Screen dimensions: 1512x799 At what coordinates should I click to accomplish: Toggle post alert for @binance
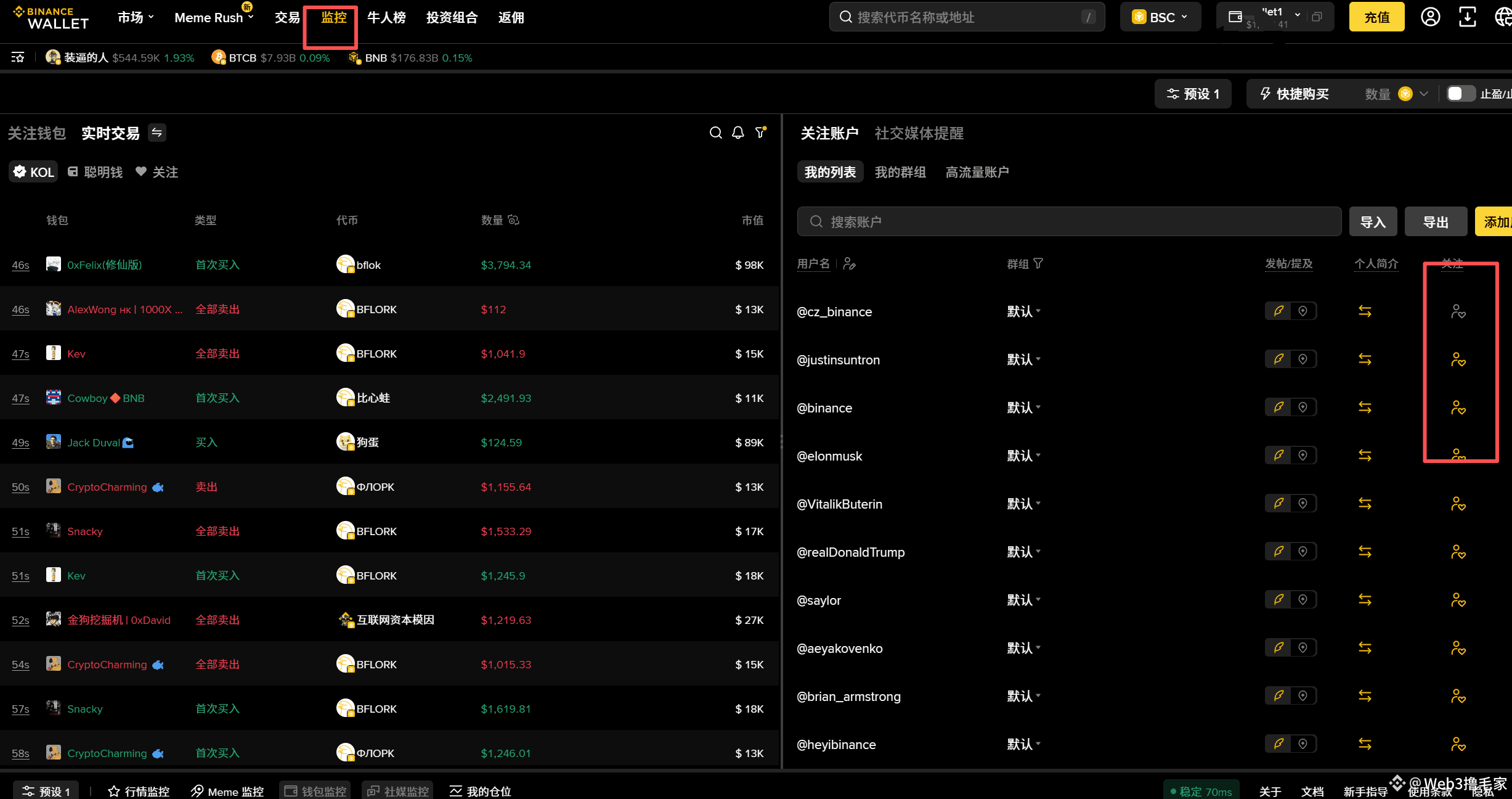click(x=1279, y=408)
